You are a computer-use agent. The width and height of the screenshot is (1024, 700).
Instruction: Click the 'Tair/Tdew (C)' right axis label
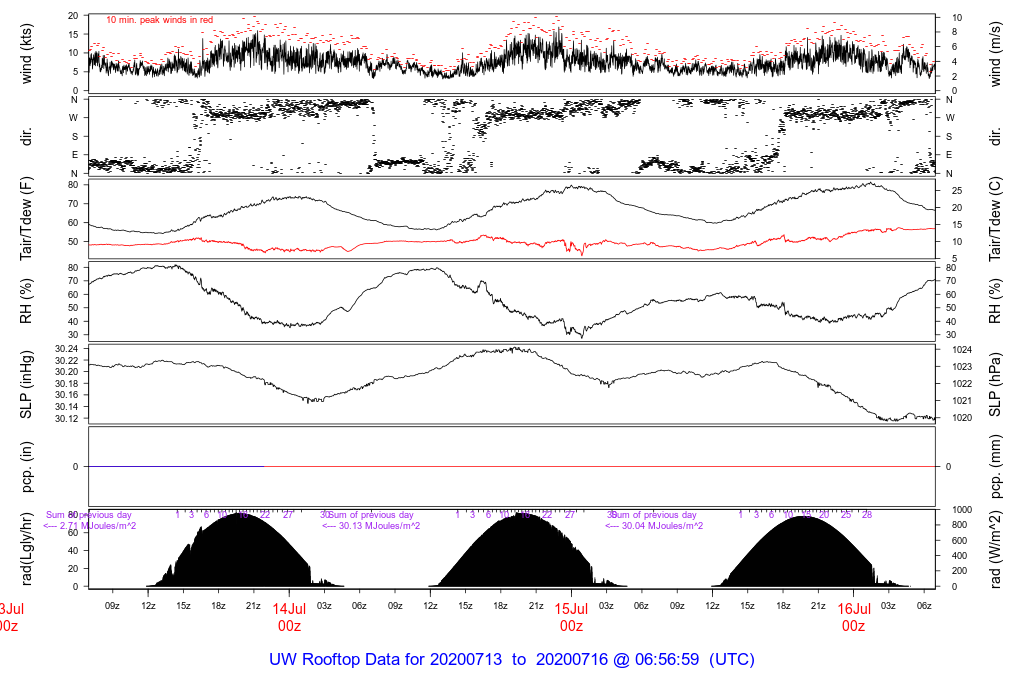998,219
